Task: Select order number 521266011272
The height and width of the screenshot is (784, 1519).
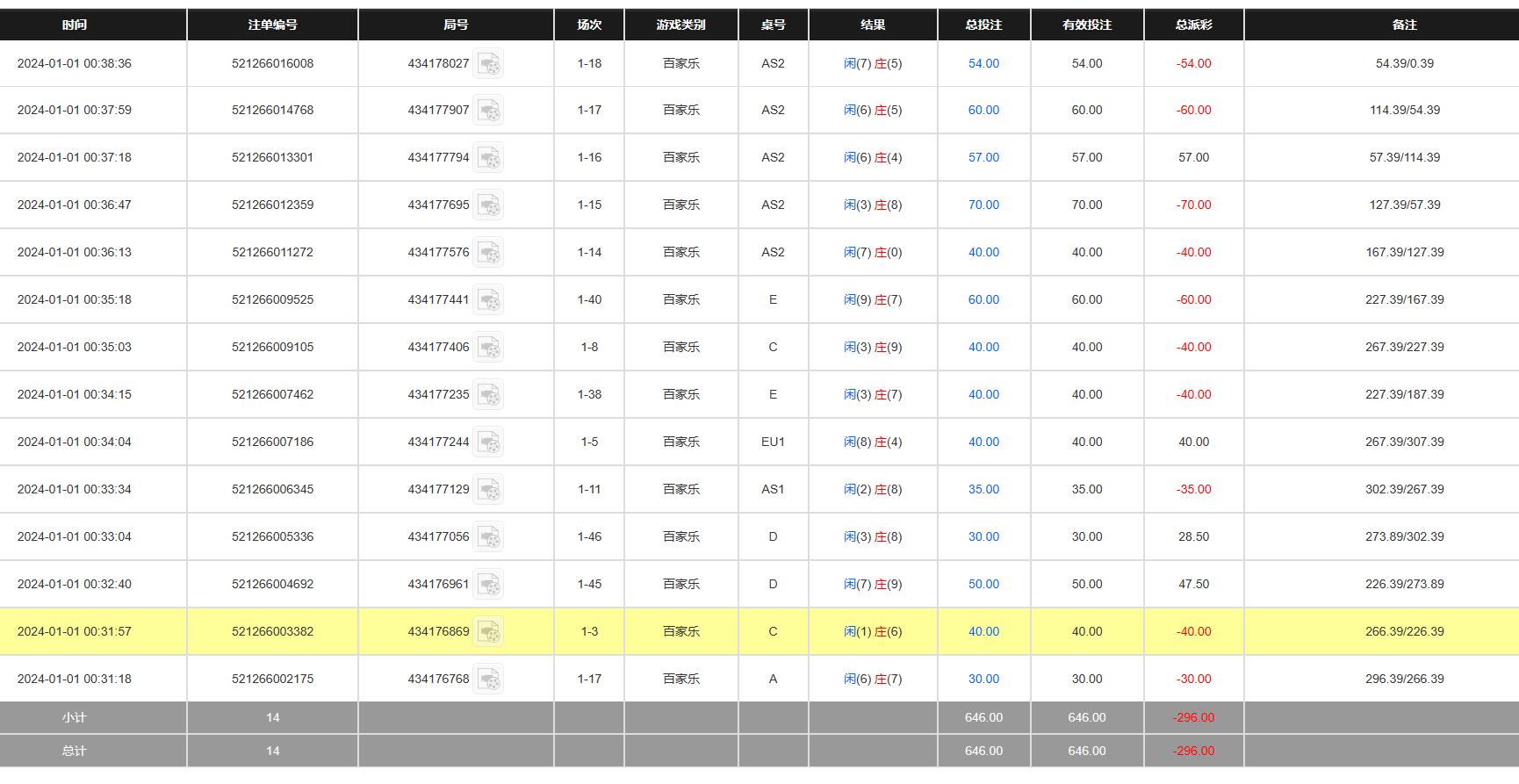Action: (x=273, y=252)
